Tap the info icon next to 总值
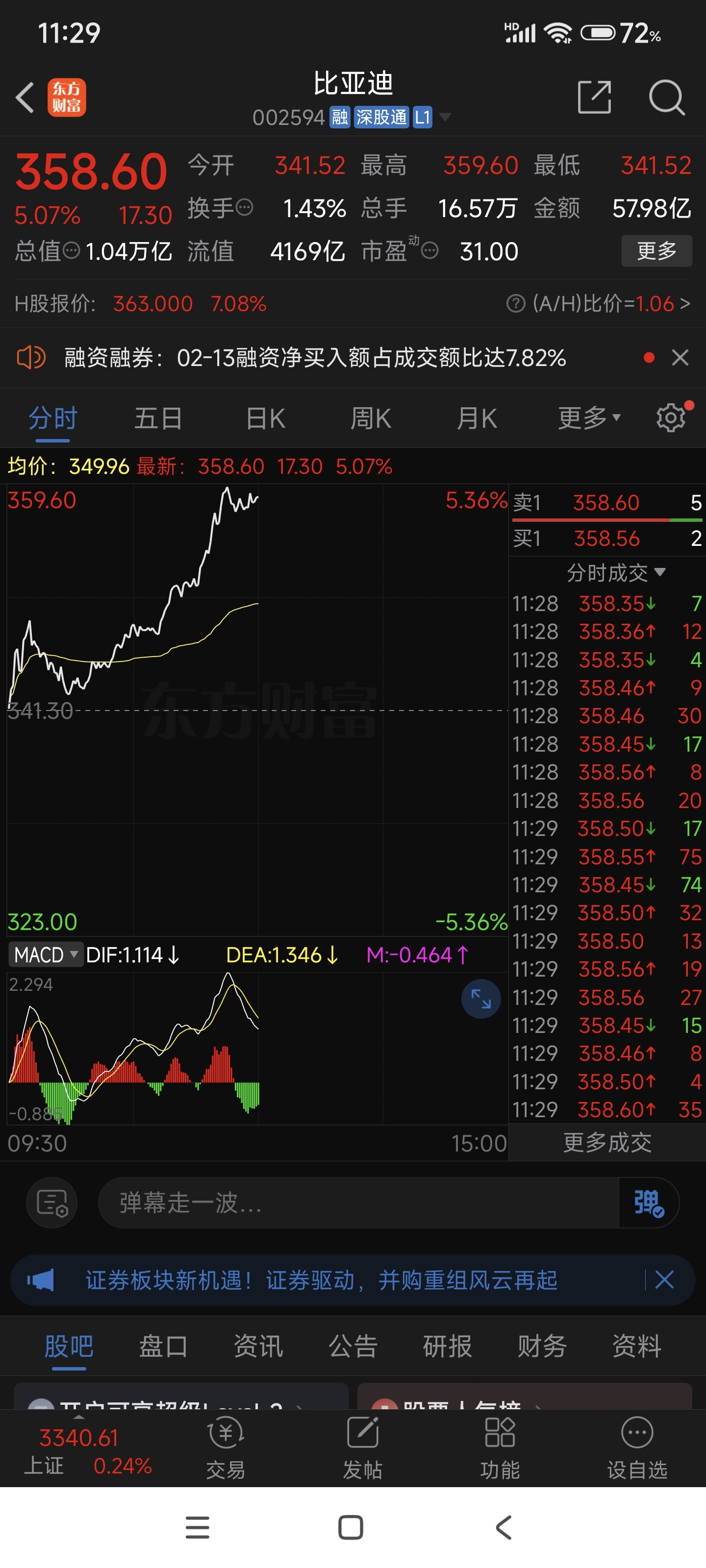706x1568 pixels. pyautogui.click(x=71, y=250)
